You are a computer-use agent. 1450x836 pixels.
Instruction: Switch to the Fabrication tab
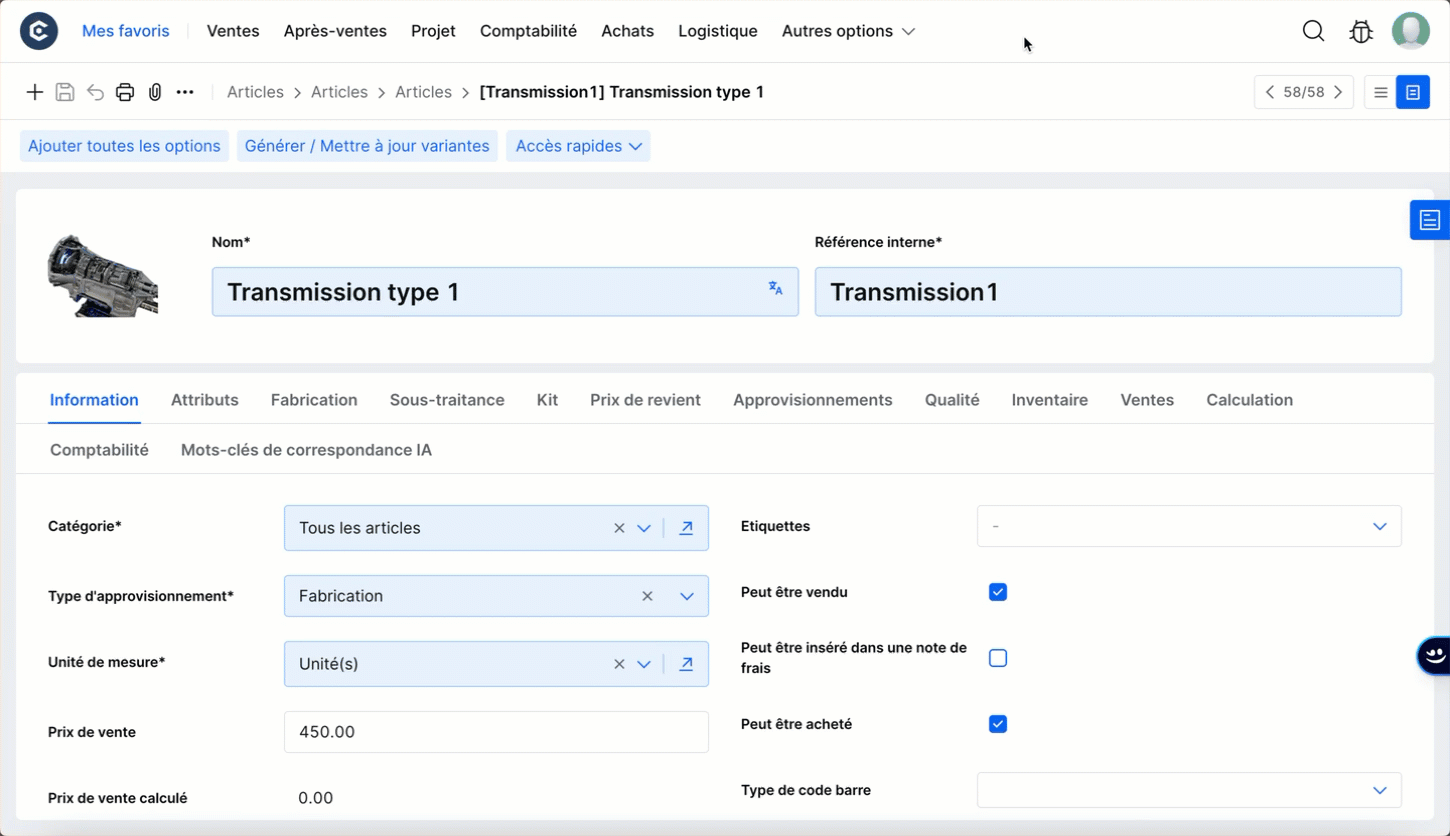(x=314, y=400)
